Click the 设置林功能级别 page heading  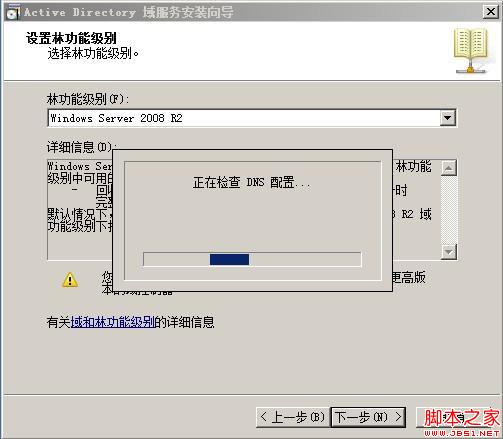(x=71, y=38)
